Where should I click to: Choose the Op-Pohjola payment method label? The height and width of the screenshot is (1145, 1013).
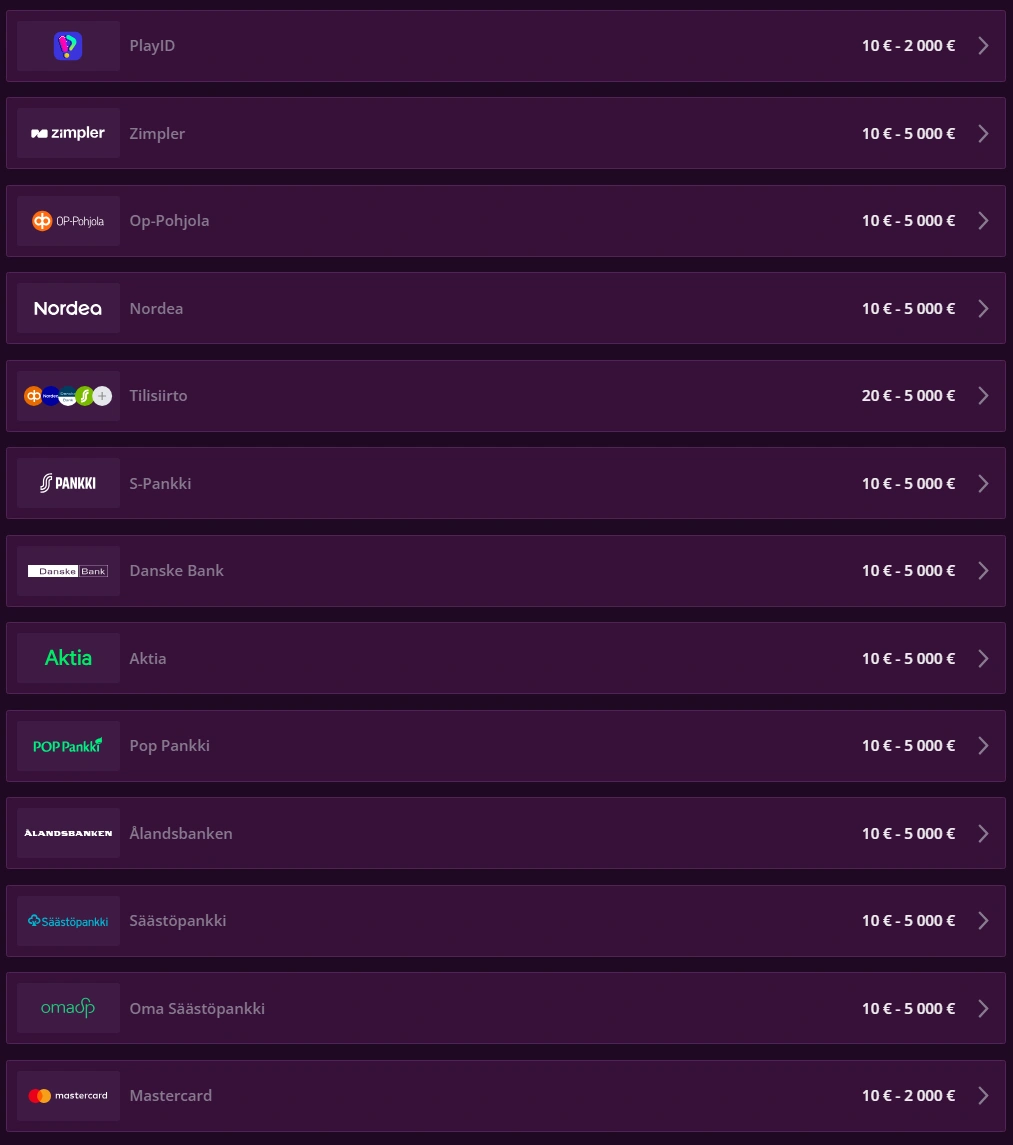click(x=169, y=221)
